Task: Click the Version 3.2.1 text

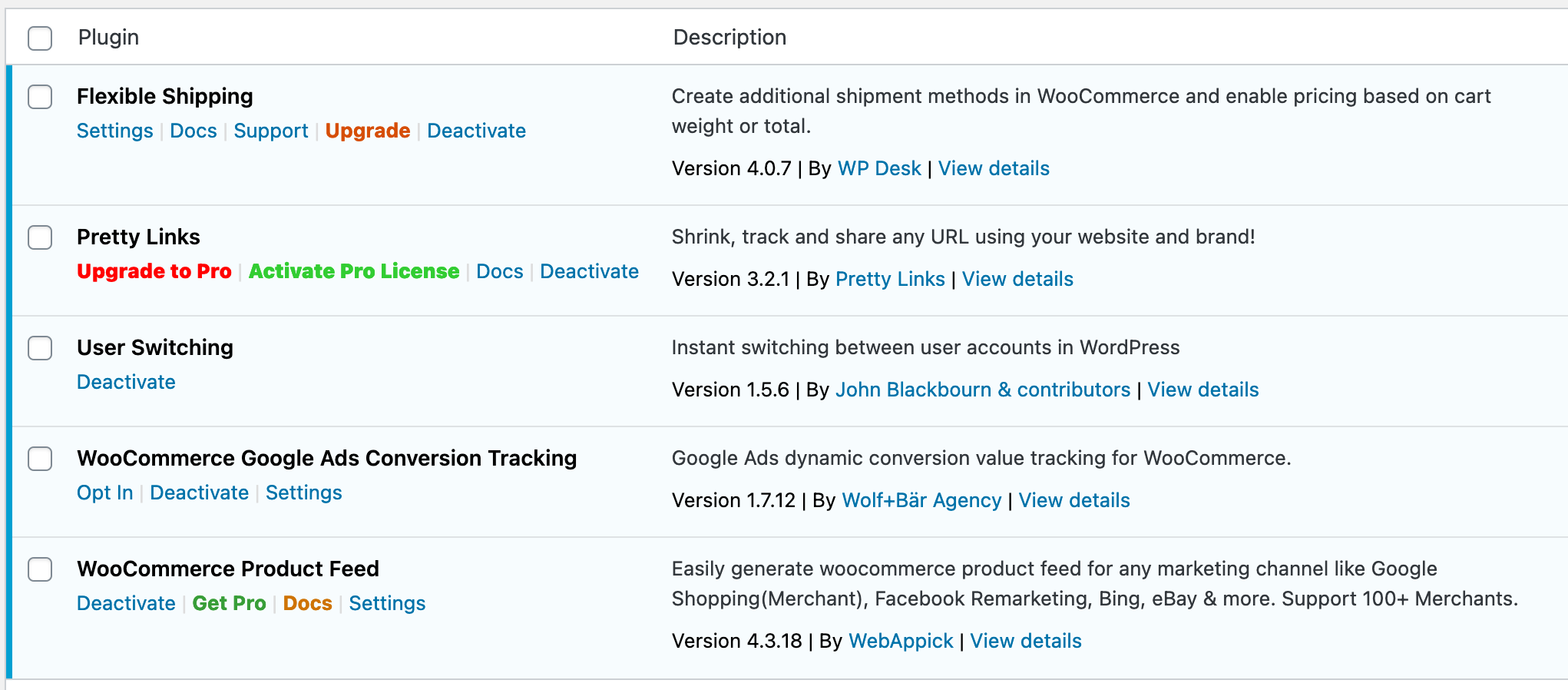Action: pyautogui.click(x=730, y=279)
